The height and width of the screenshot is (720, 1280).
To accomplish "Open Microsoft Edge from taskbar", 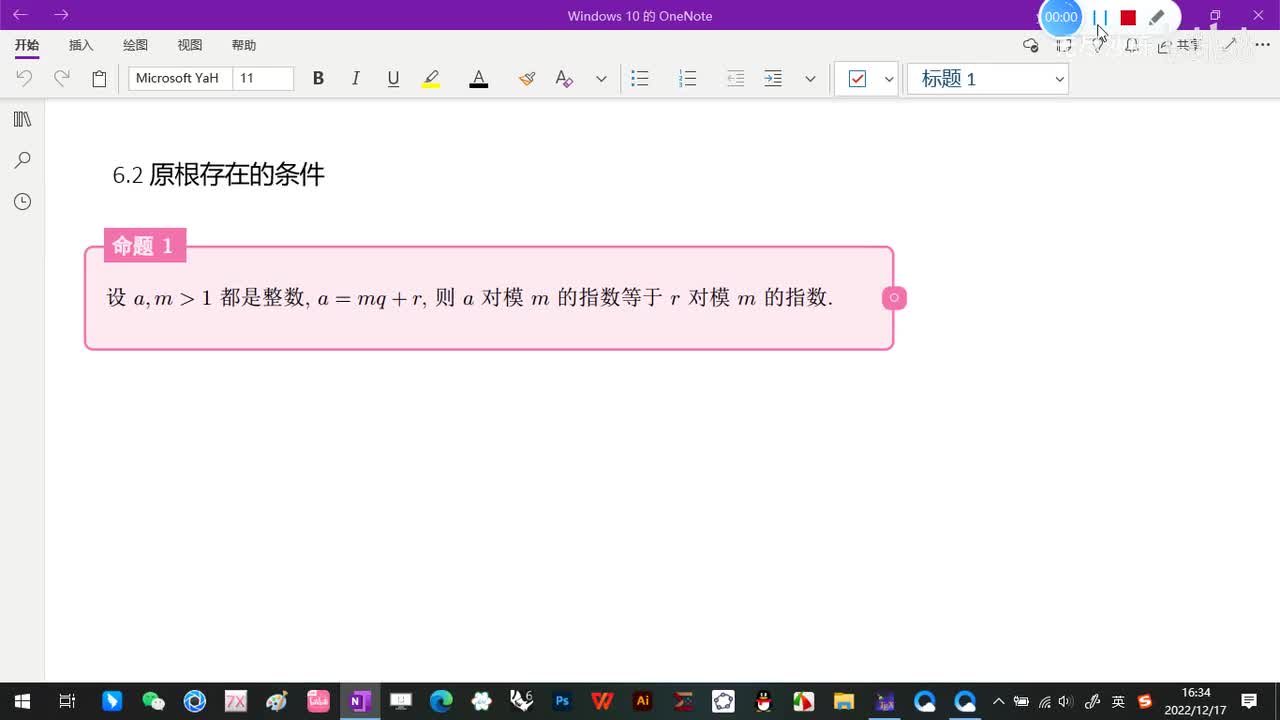I will (441, 701).
